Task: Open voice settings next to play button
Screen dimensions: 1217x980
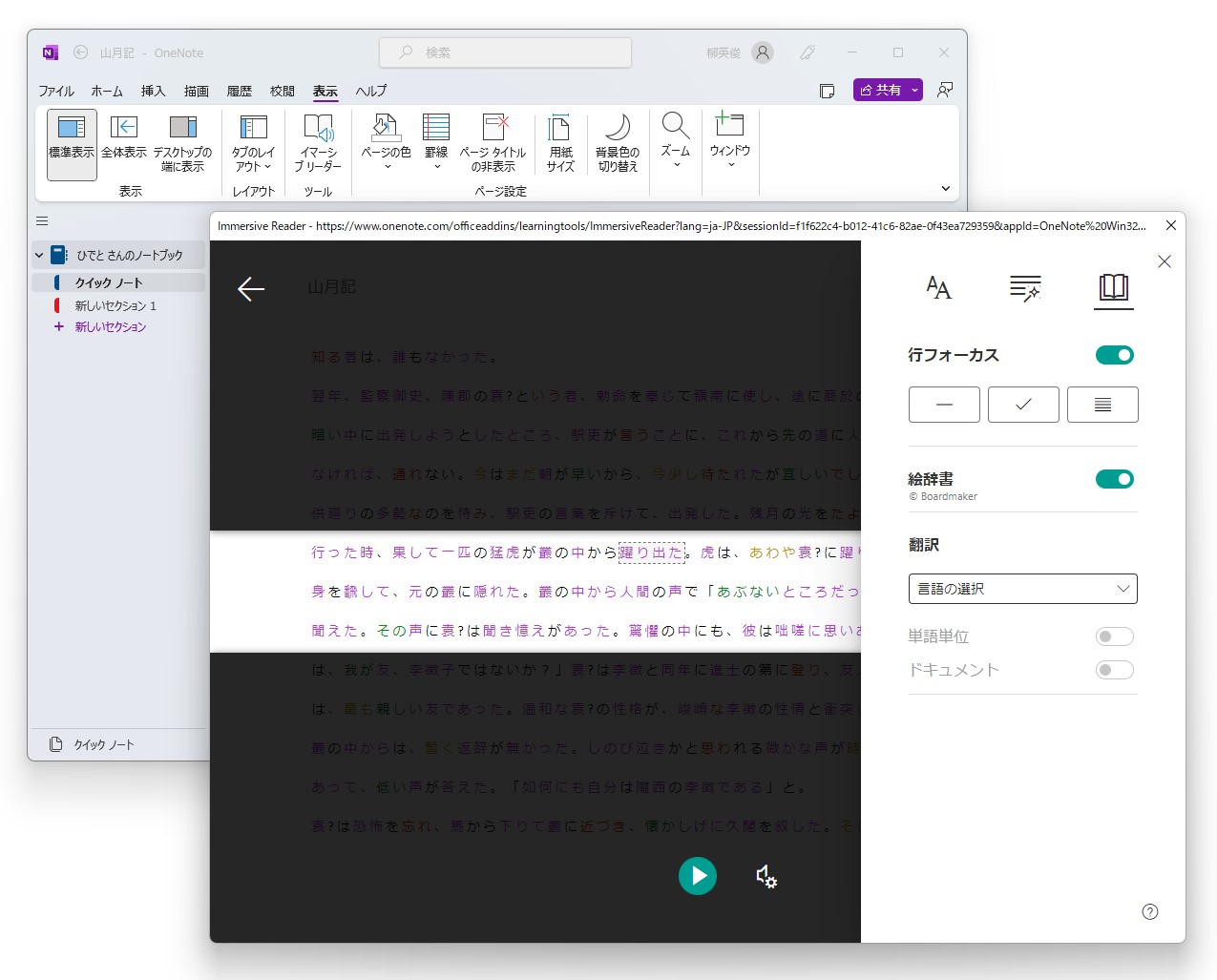Action: coord(766,876)
